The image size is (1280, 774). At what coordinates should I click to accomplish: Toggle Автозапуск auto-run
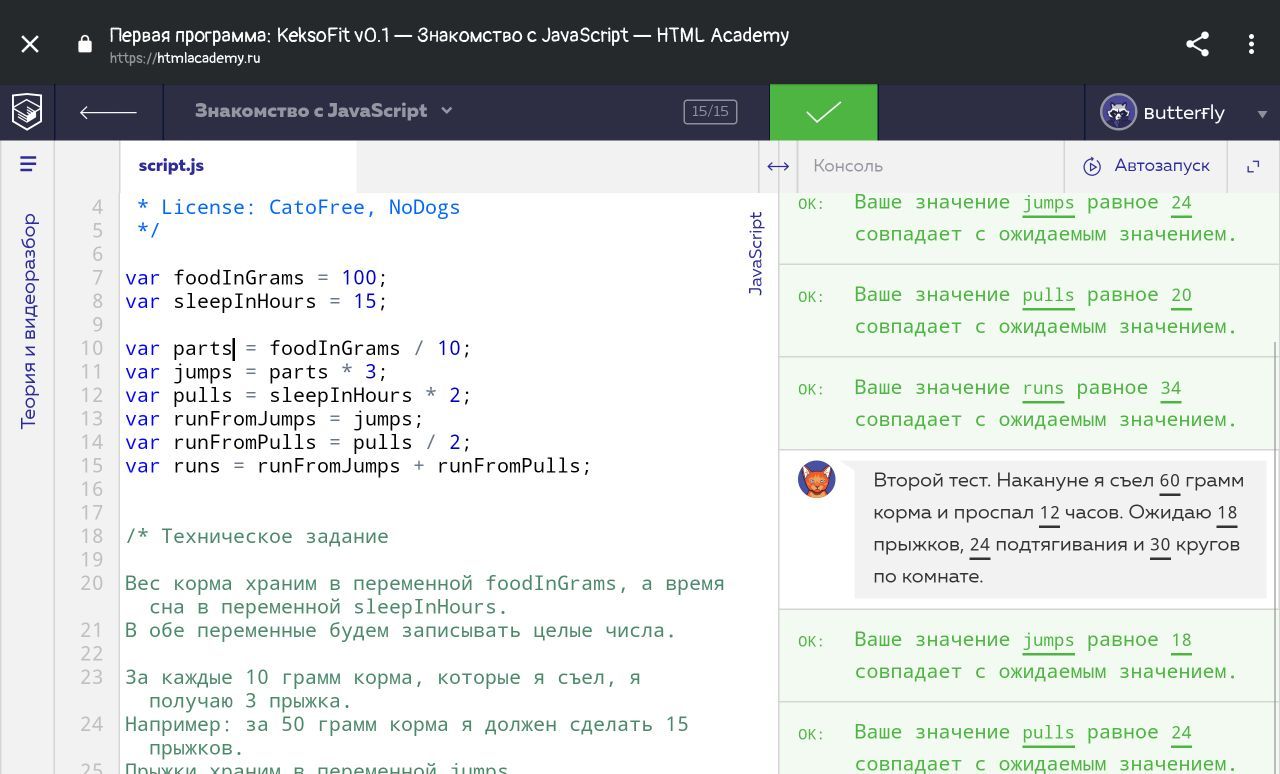[x=1147, y=166]
